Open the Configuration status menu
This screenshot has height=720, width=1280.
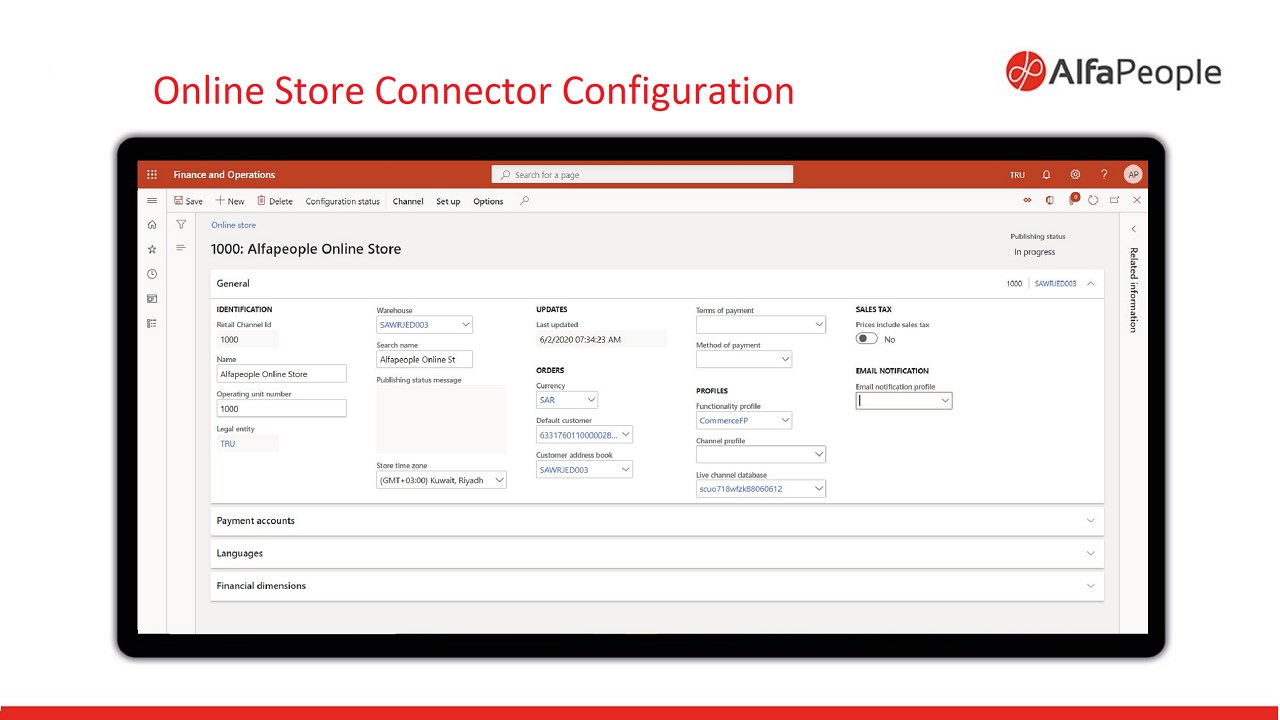[x=342, y=201]
